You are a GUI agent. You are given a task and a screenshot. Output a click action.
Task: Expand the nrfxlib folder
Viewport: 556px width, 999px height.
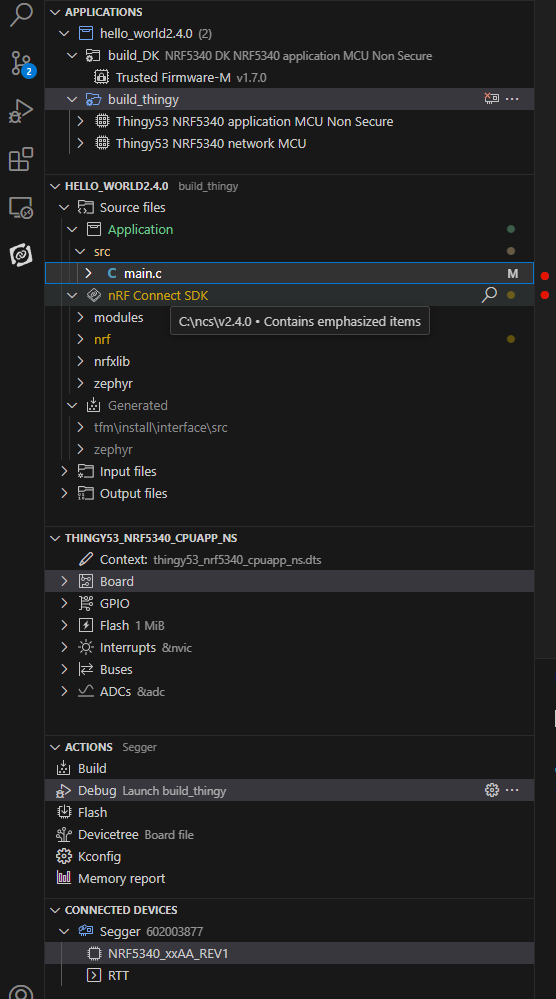(80, 361)
